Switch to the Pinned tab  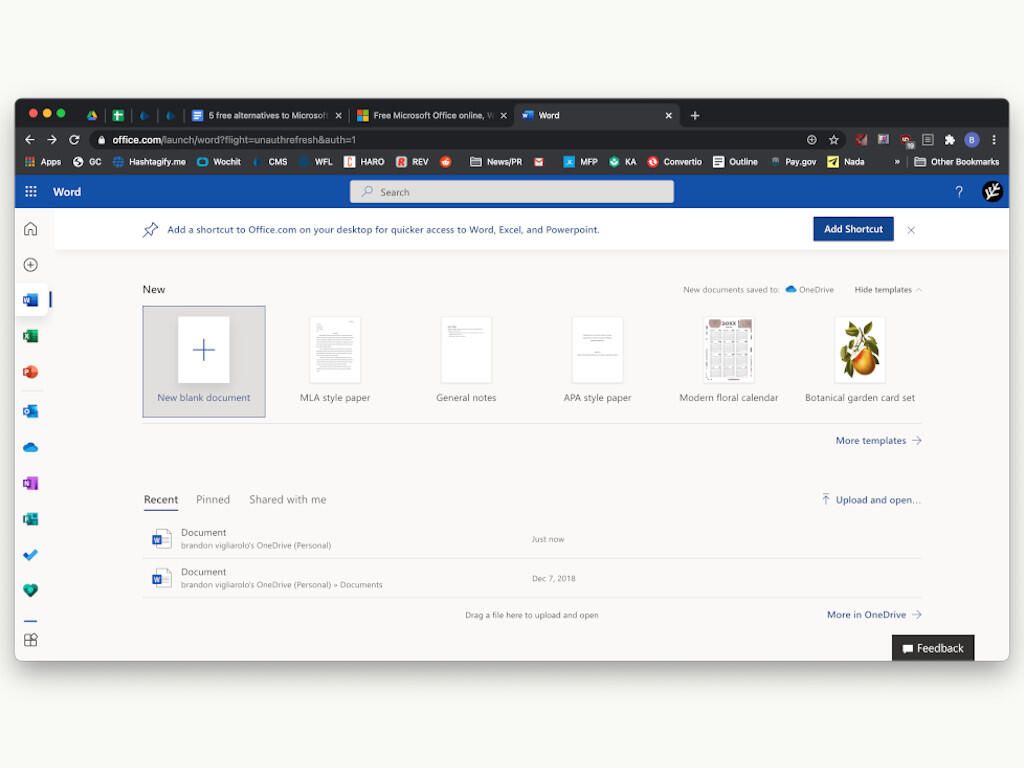click(x=213, y=500)
